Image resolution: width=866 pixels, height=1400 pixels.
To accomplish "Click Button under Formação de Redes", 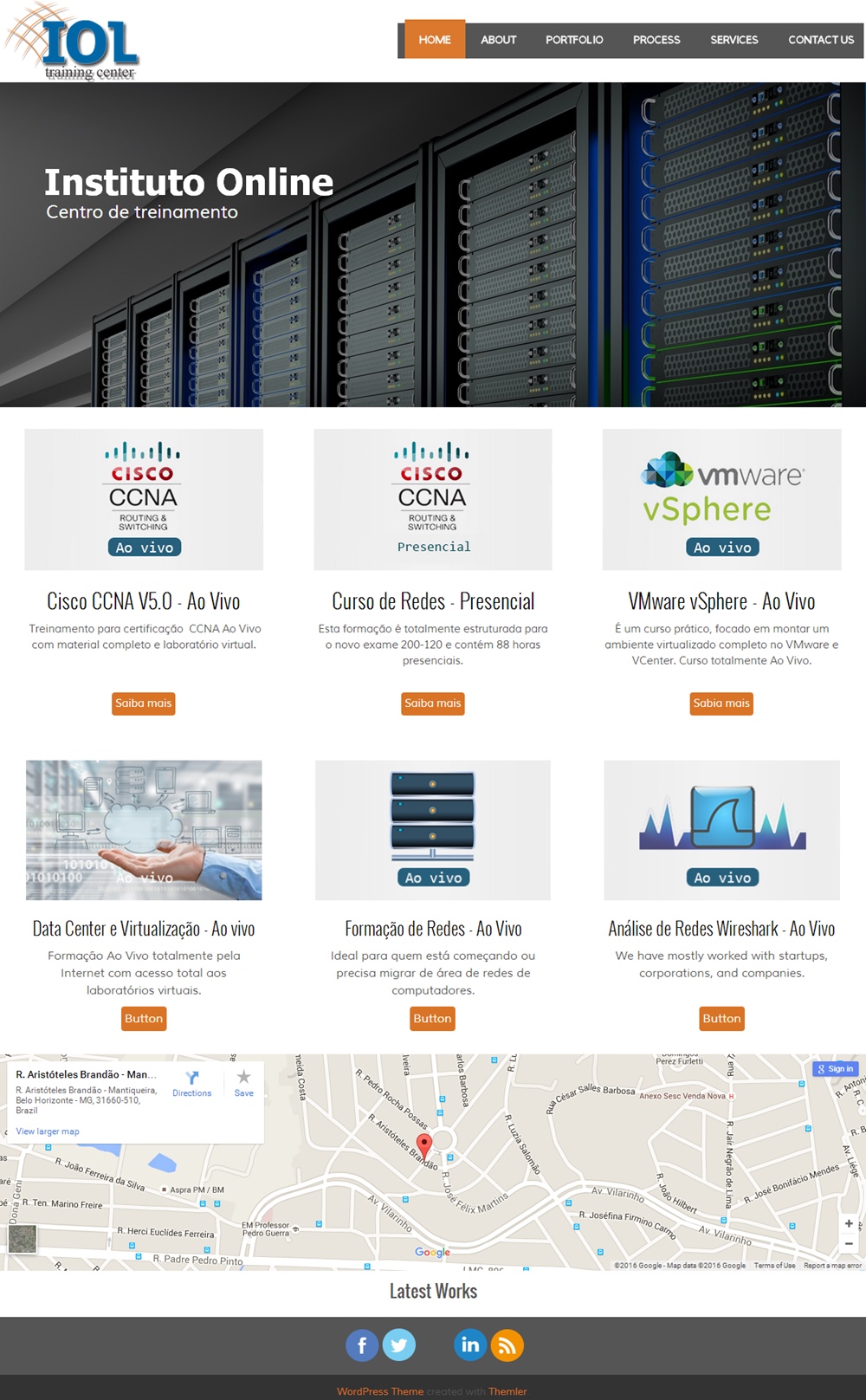I will point(433,1019).
